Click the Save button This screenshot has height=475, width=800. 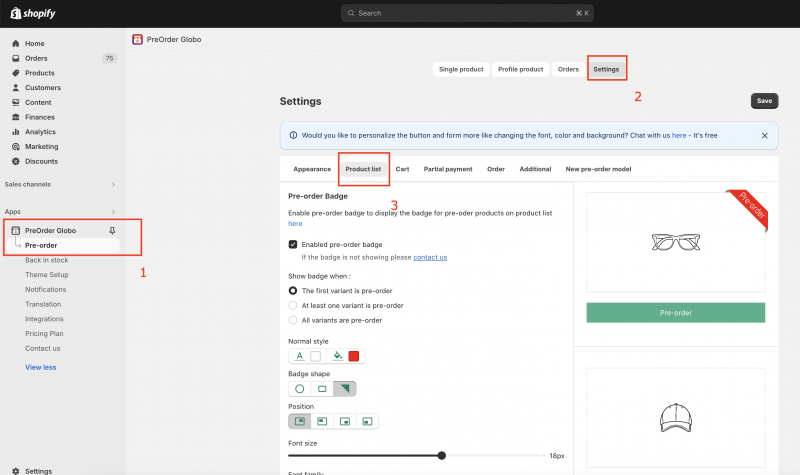(x=764, y=101)
